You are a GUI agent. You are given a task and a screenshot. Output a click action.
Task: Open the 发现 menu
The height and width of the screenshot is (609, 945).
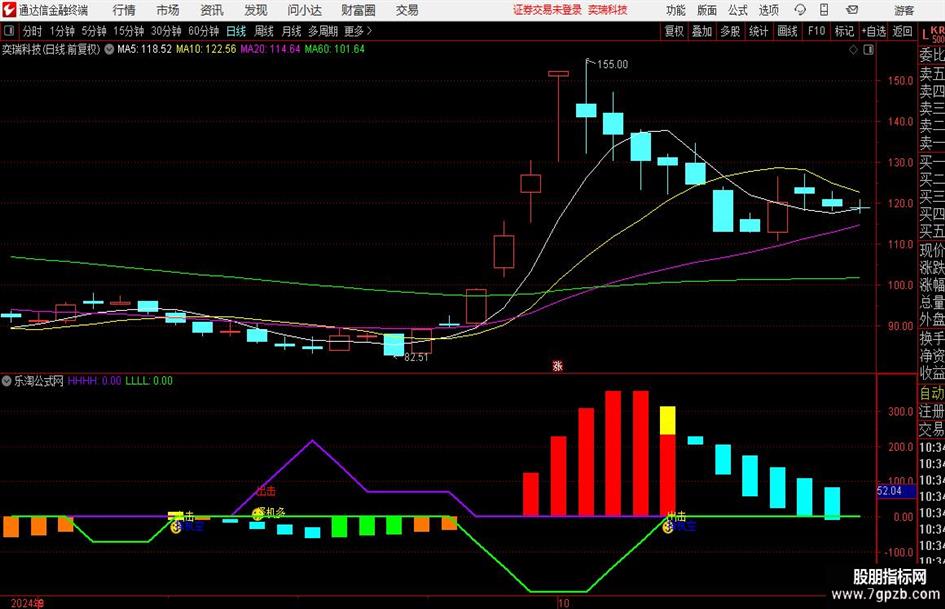coord(256,10)
